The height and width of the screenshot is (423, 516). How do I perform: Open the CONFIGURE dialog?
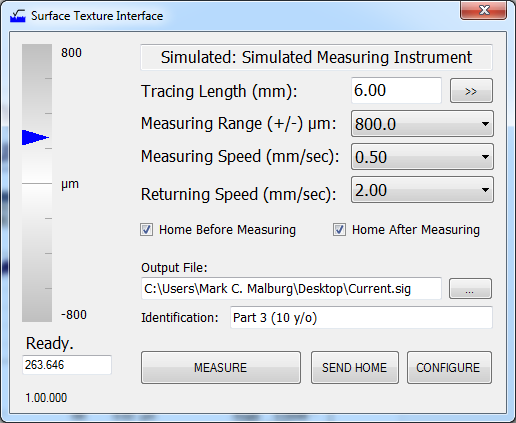point(449,367)
